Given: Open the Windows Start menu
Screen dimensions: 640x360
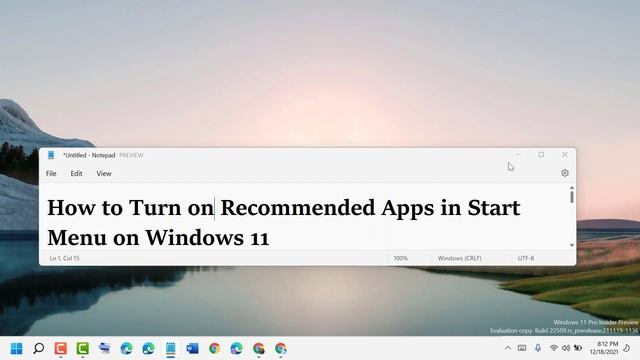Looking at the screenshot, I should click(x=17, y=349).
